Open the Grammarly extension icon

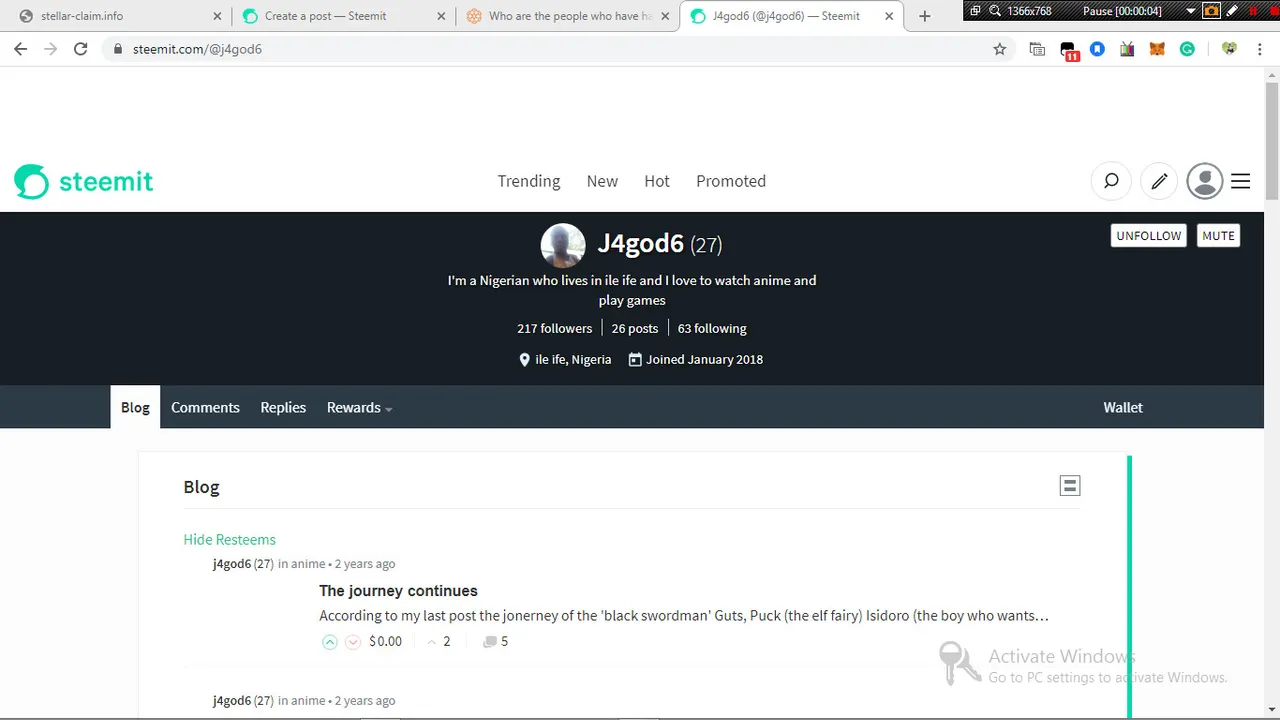point(1187,49)
